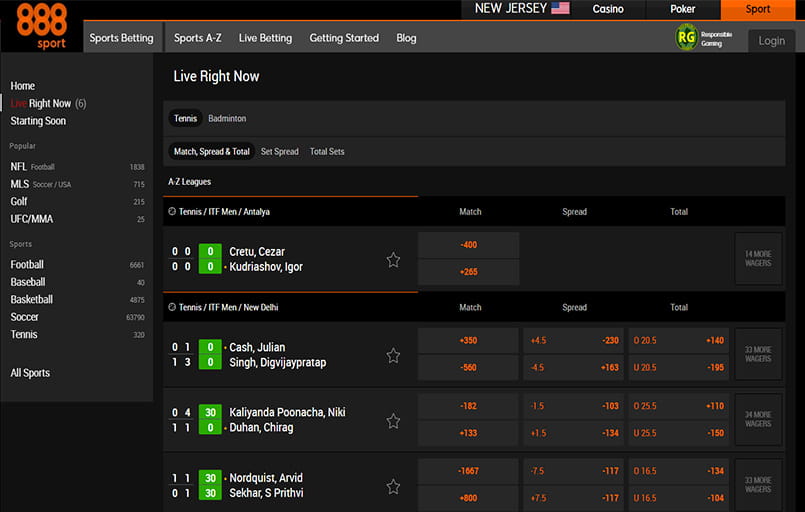The image size is (805, 512).
Task: Bet on Kudriashov, Igor at +265
Action: tap(468, 272)
